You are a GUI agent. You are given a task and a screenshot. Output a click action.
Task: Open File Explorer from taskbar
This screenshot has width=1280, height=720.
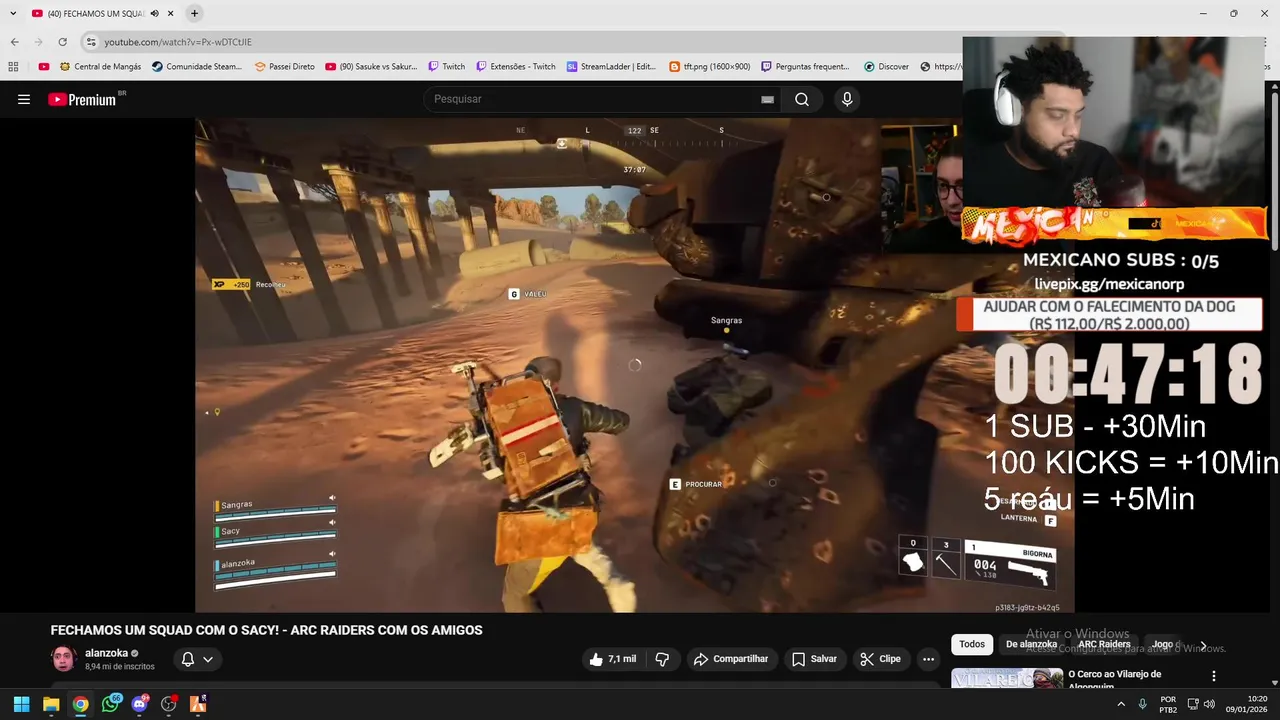[x=51, y=704]
